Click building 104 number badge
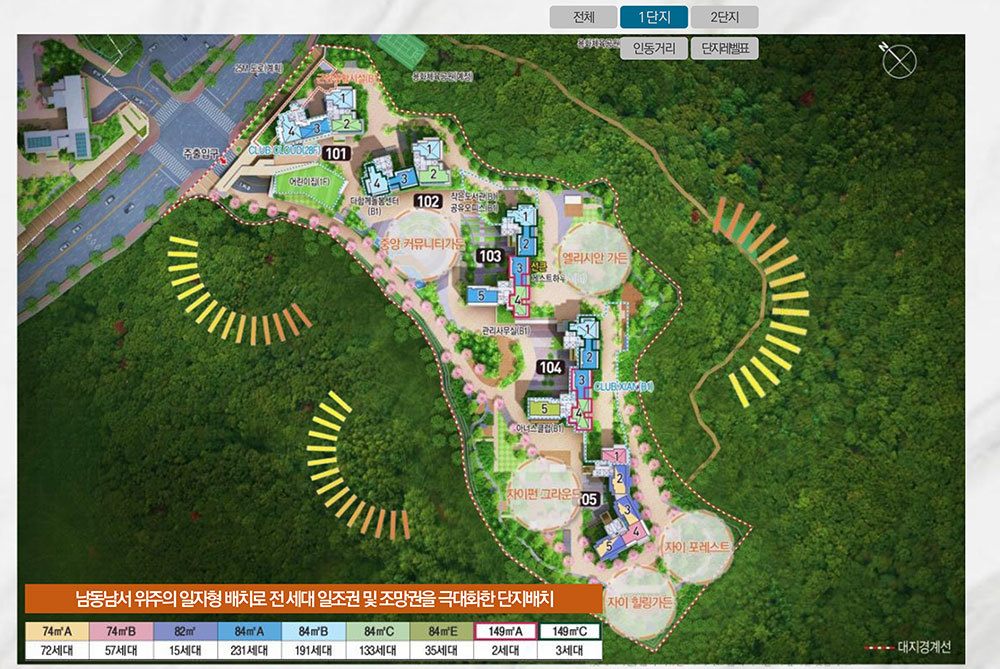Screen dimensions: 1000x669 (549, 367)
